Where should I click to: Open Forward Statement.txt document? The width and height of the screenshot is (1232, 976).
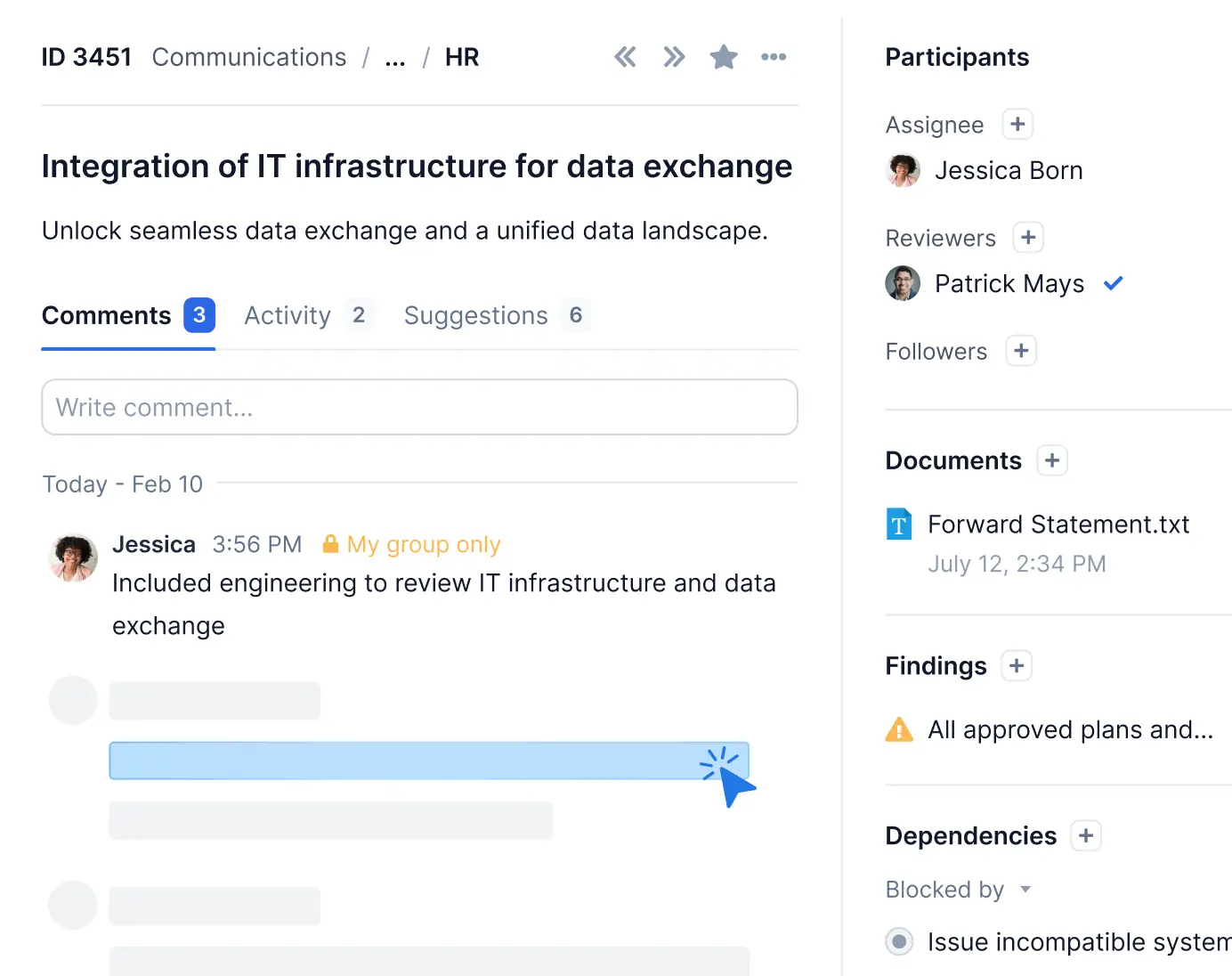click(1058, 525)
